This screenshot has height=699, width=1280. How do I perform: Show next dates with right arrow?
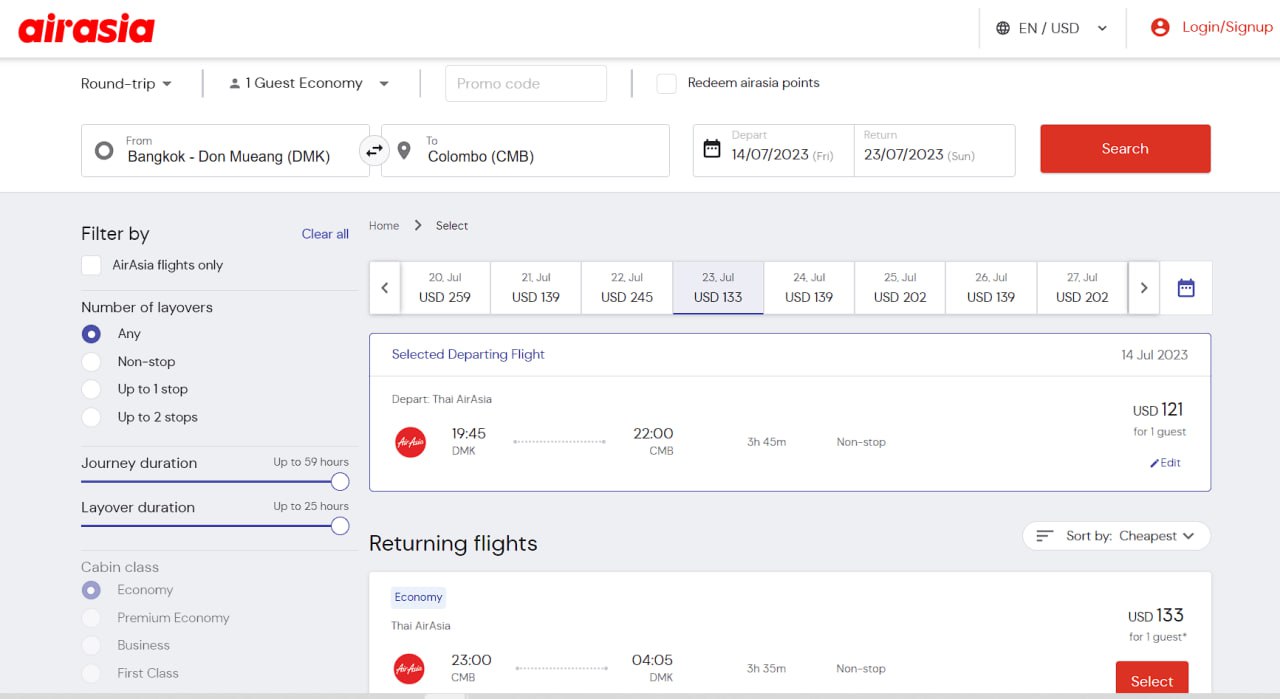coord(1144,288)
